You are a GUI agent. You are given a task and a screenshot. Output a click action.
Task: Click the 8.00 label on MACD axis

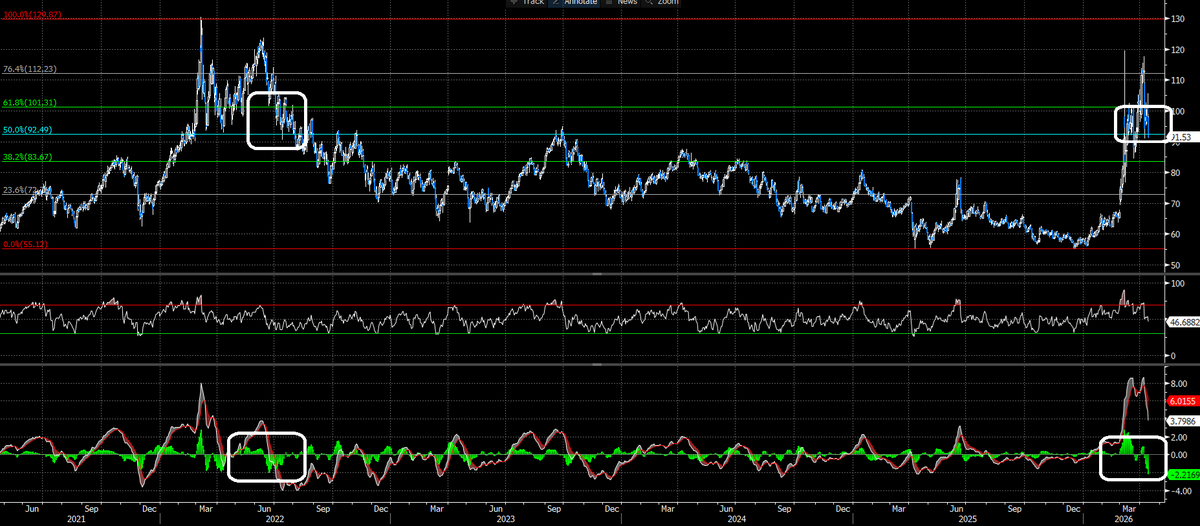[x=1179, y=383]
